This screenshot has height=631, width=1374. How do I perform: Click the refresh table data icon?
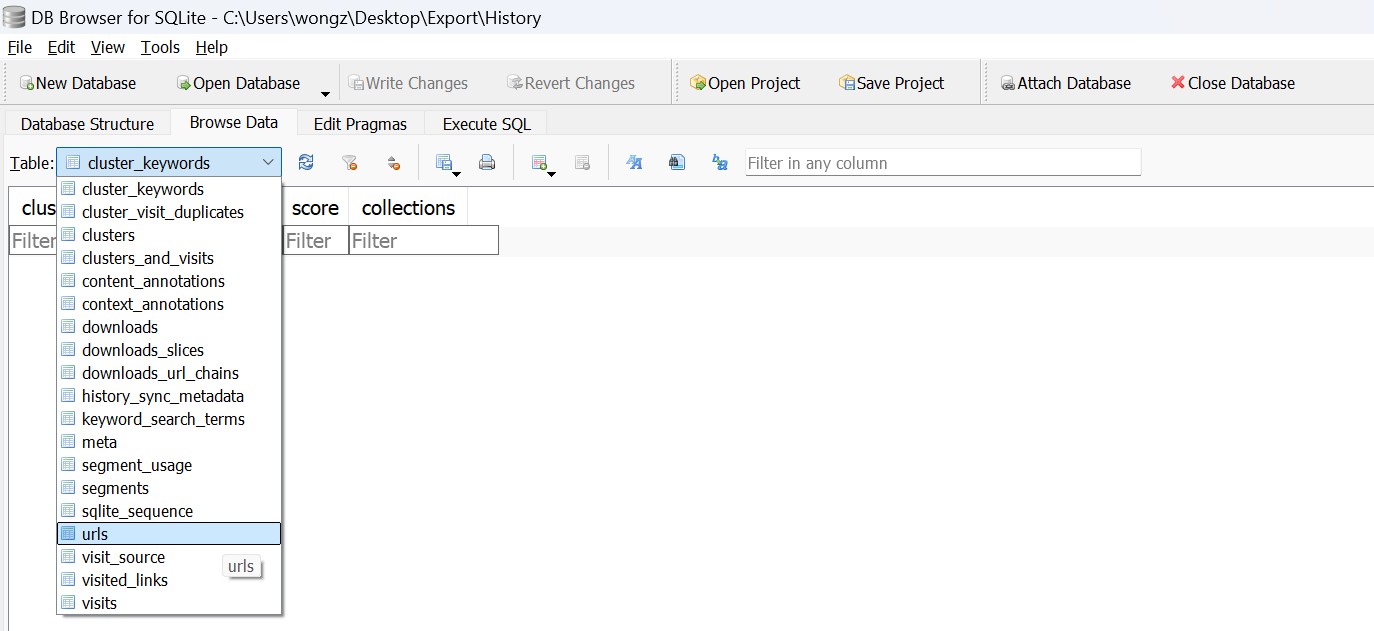tap(306, 163)
